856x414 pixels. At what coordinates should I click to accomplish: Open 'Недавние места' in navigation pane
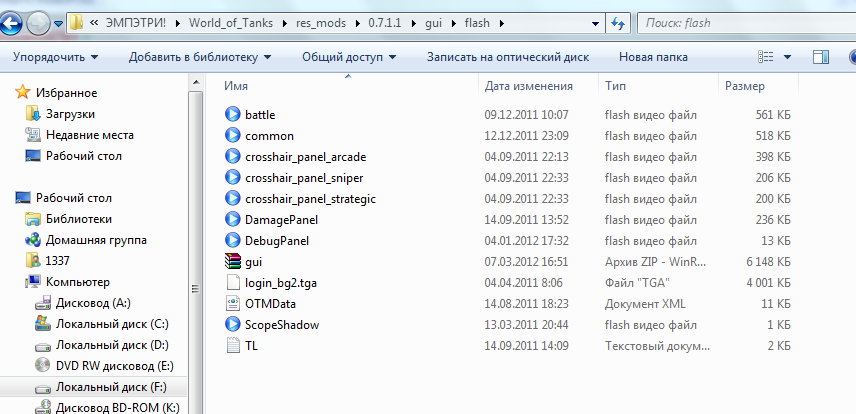point(90,135)
